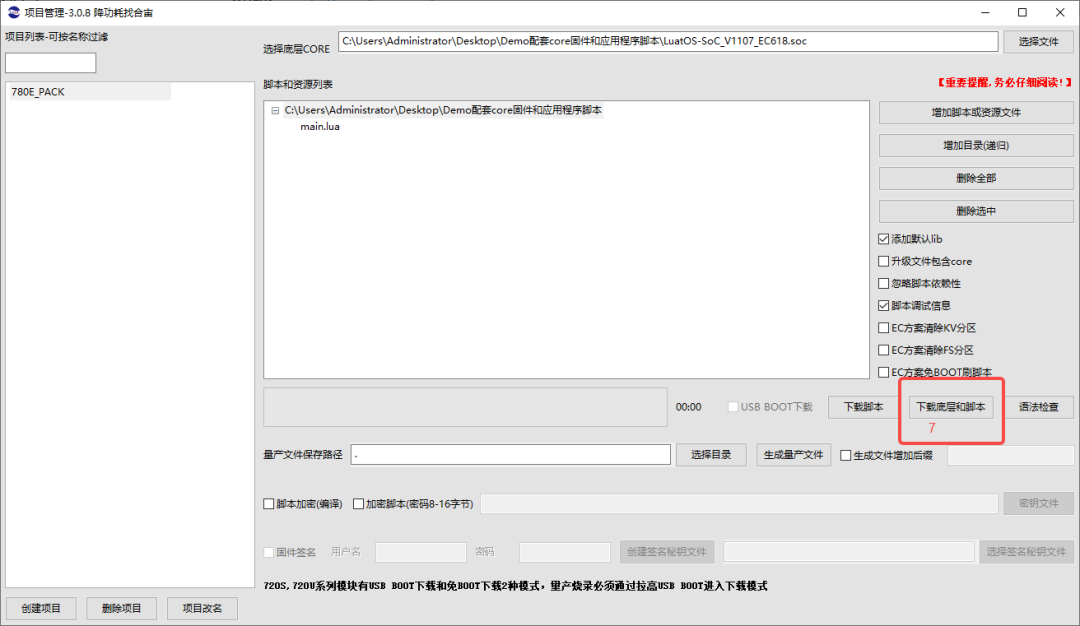This screenshot has width=1080, height=626.
Task: Enable EC方案清除FS分区 checkbox
Action: [x=884, y=350]
